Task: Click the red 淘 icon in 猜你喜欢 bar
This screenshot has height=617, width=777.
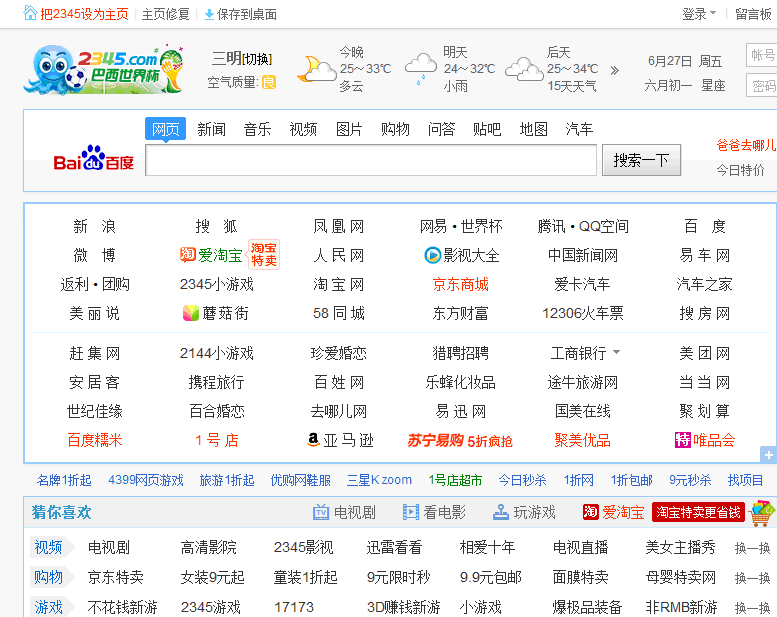Action: pyautogui.click(x=591, y=511)
